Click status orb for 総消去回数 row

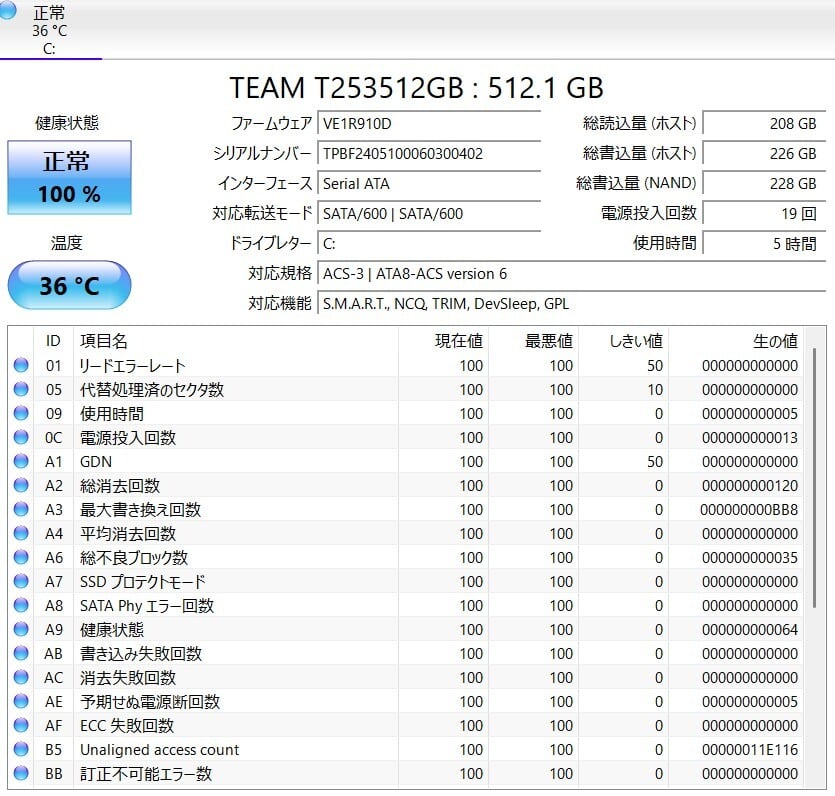(x=20, y=486)
